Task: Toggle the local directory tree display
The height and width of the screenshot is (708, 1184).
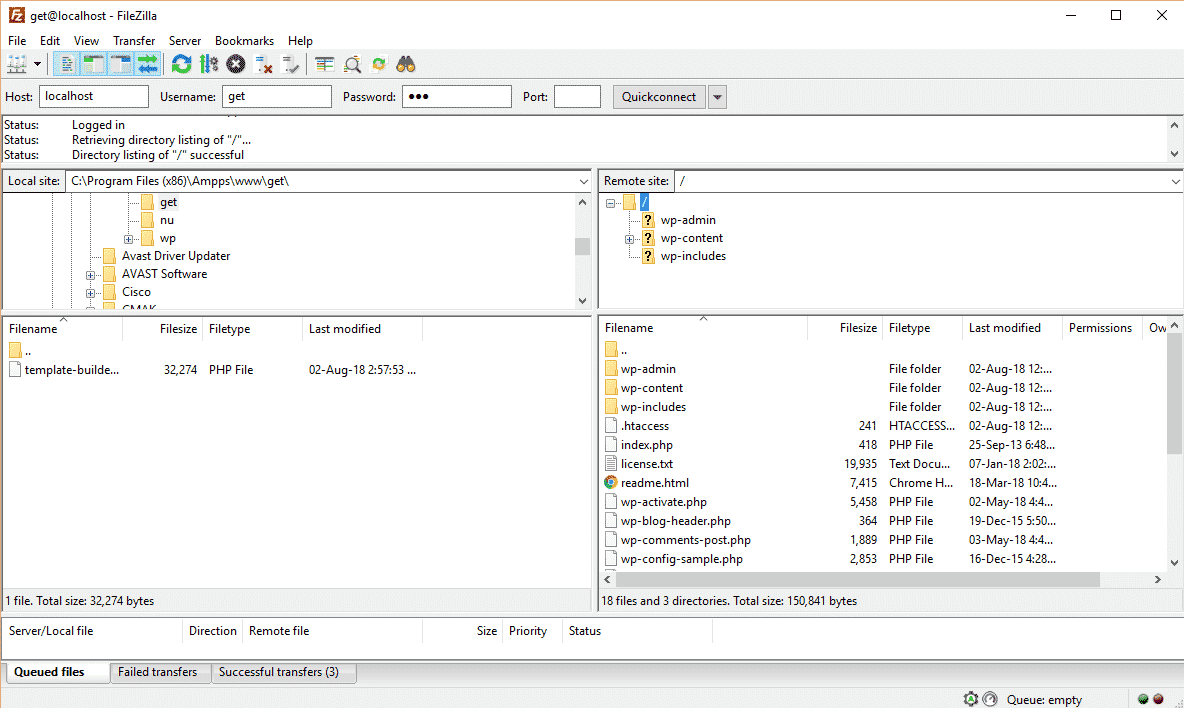Action: (x=94, y=65)
